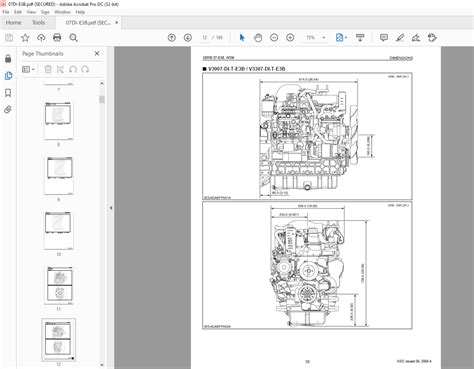Switch to the Tools tab
474x369 pixels.
[38, 23]
